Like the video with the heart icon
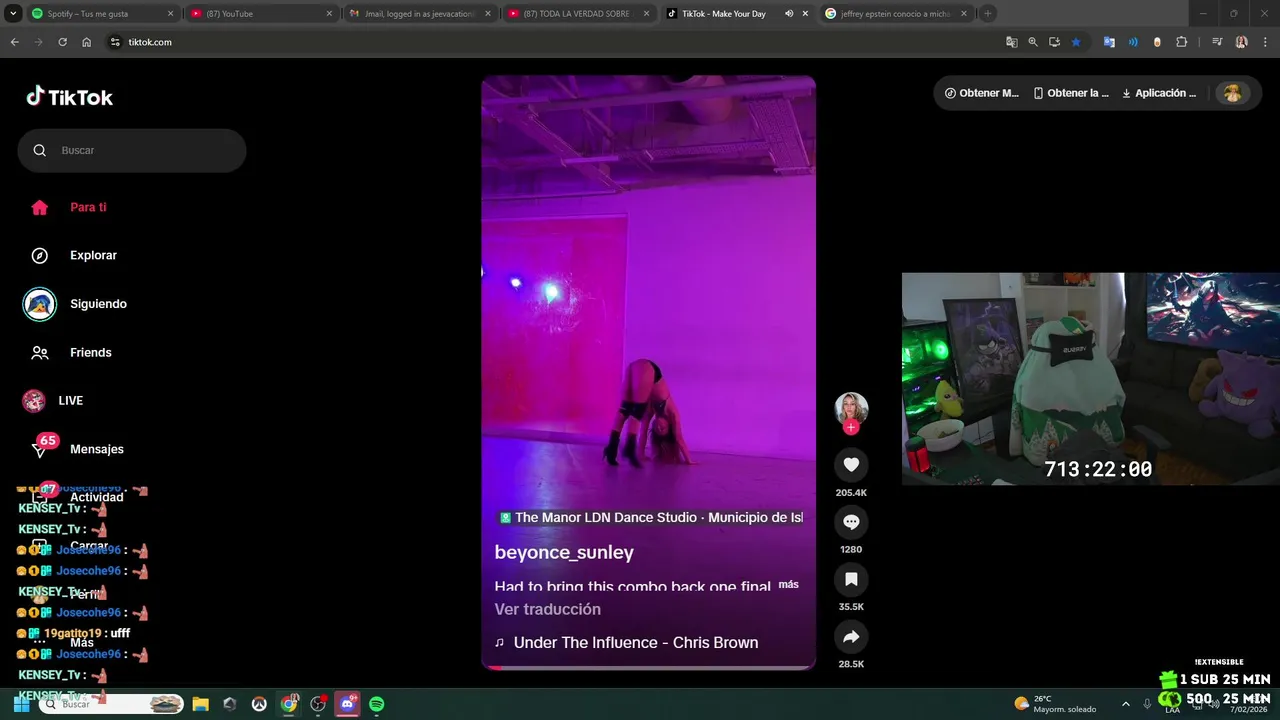The width and height of the screenshot is (1280, 720). (x=851, y=464)
